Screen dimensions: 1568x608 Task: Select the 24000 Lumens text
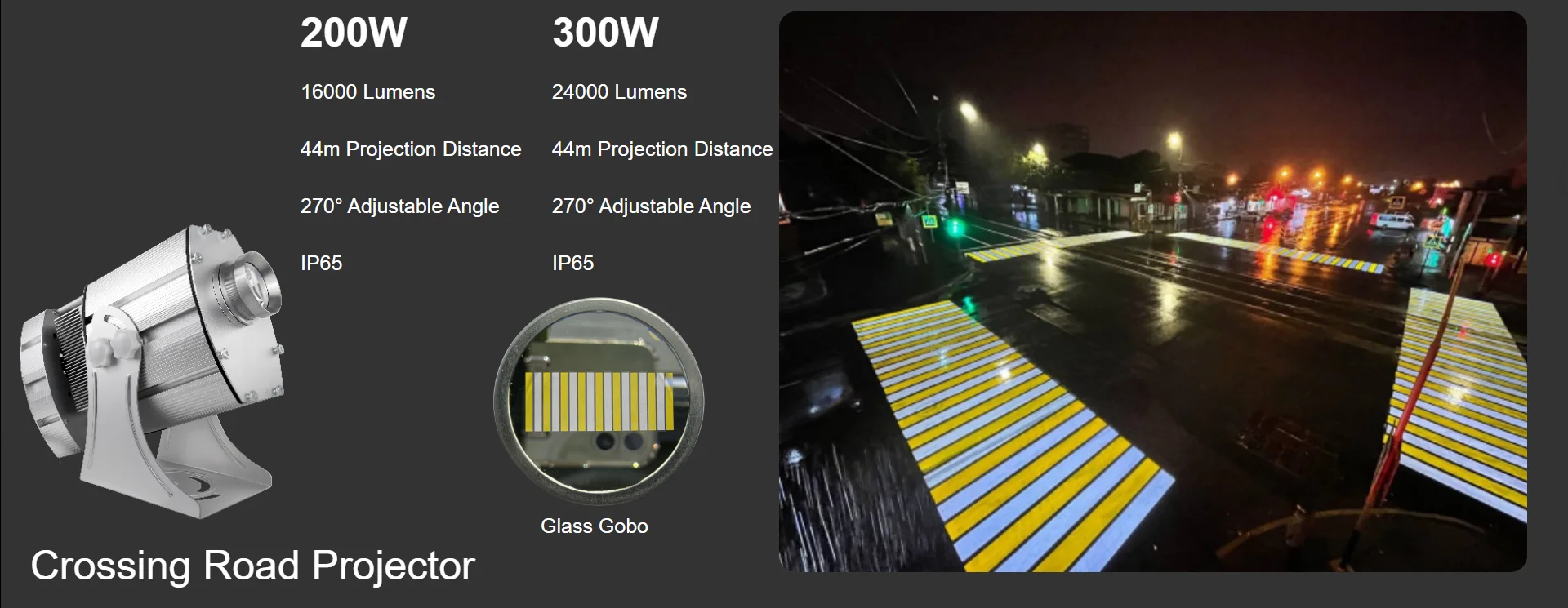pyautogui.click(x=619, y=92)
